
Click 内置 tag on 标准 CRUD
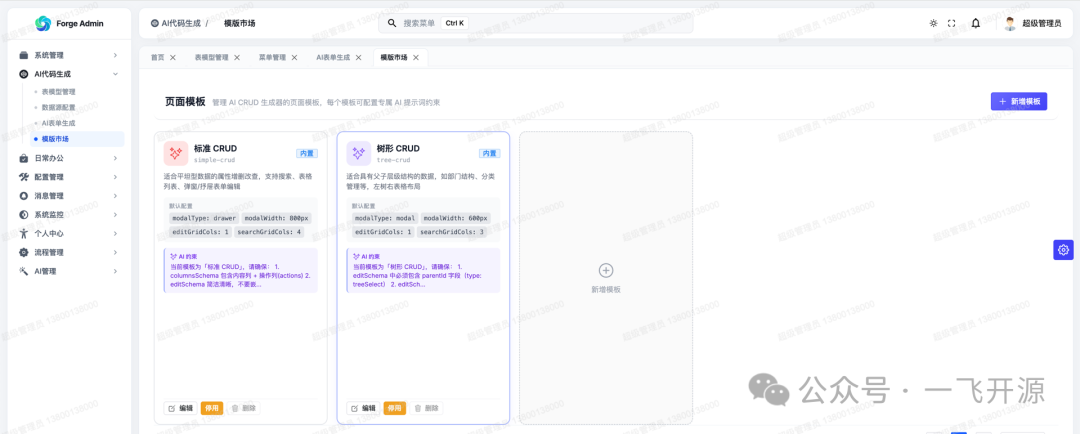307,154
